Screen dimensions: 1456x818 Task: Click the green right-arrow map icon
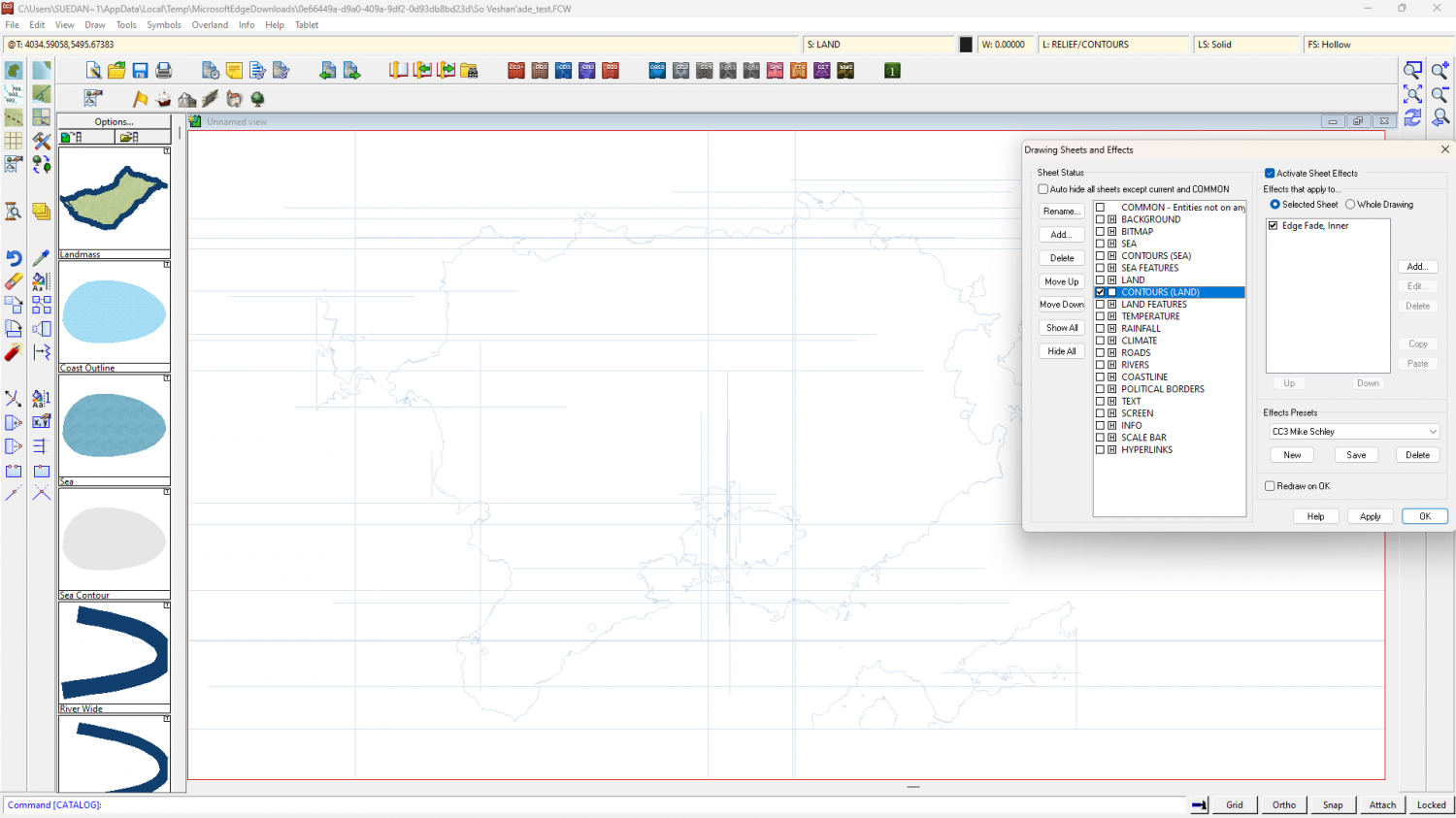pos(351,70)
